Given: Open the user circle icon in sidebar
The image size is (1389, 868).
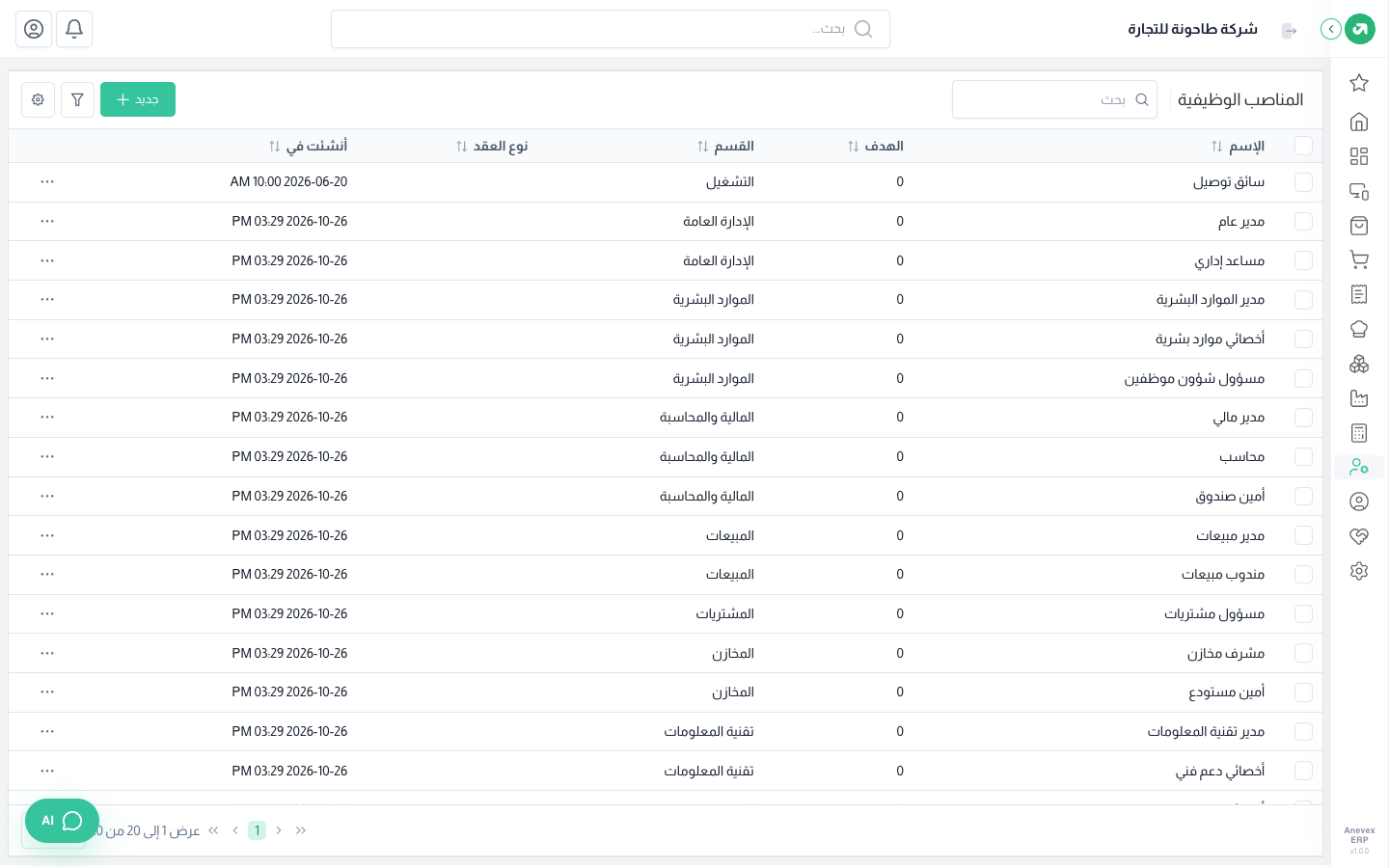Looking at the screenshot, I should [x=1359, y=502].
